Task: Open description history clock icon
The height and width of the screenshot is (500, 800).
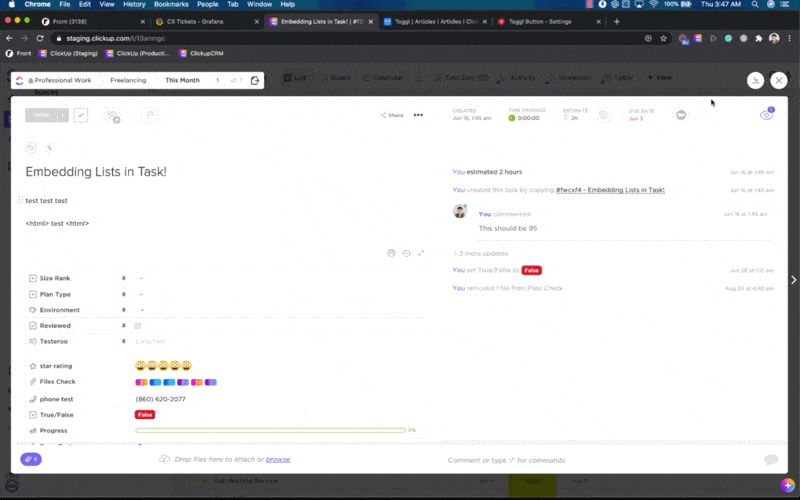Action: pyautogui.click(x=406, y=253)
